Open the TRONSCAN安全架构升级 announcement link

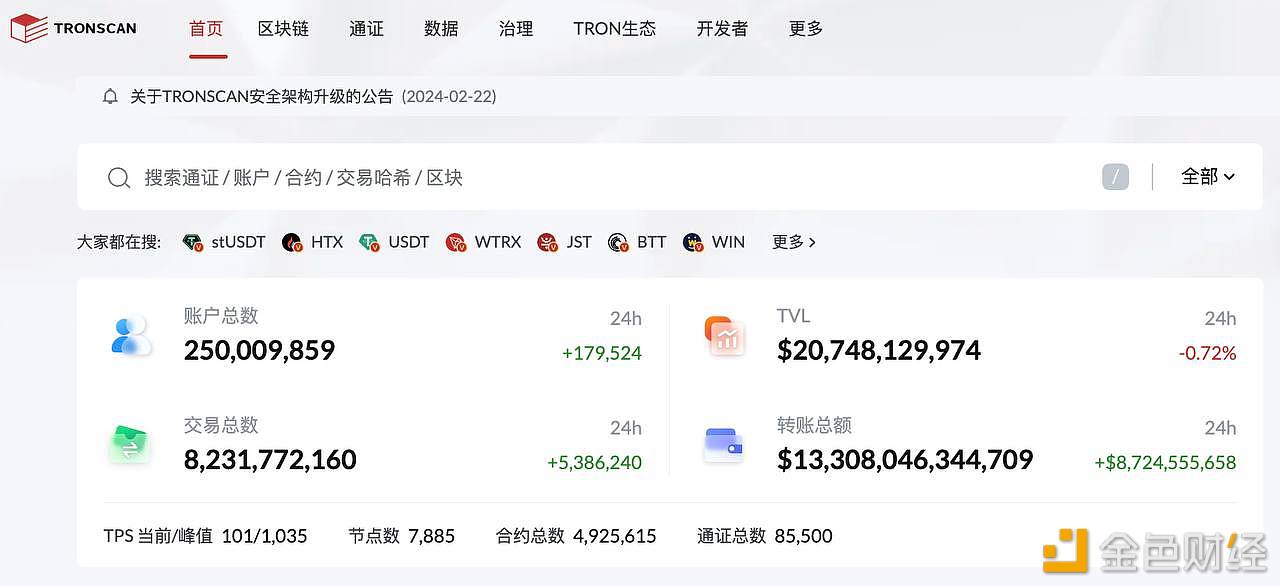point(262,97)
